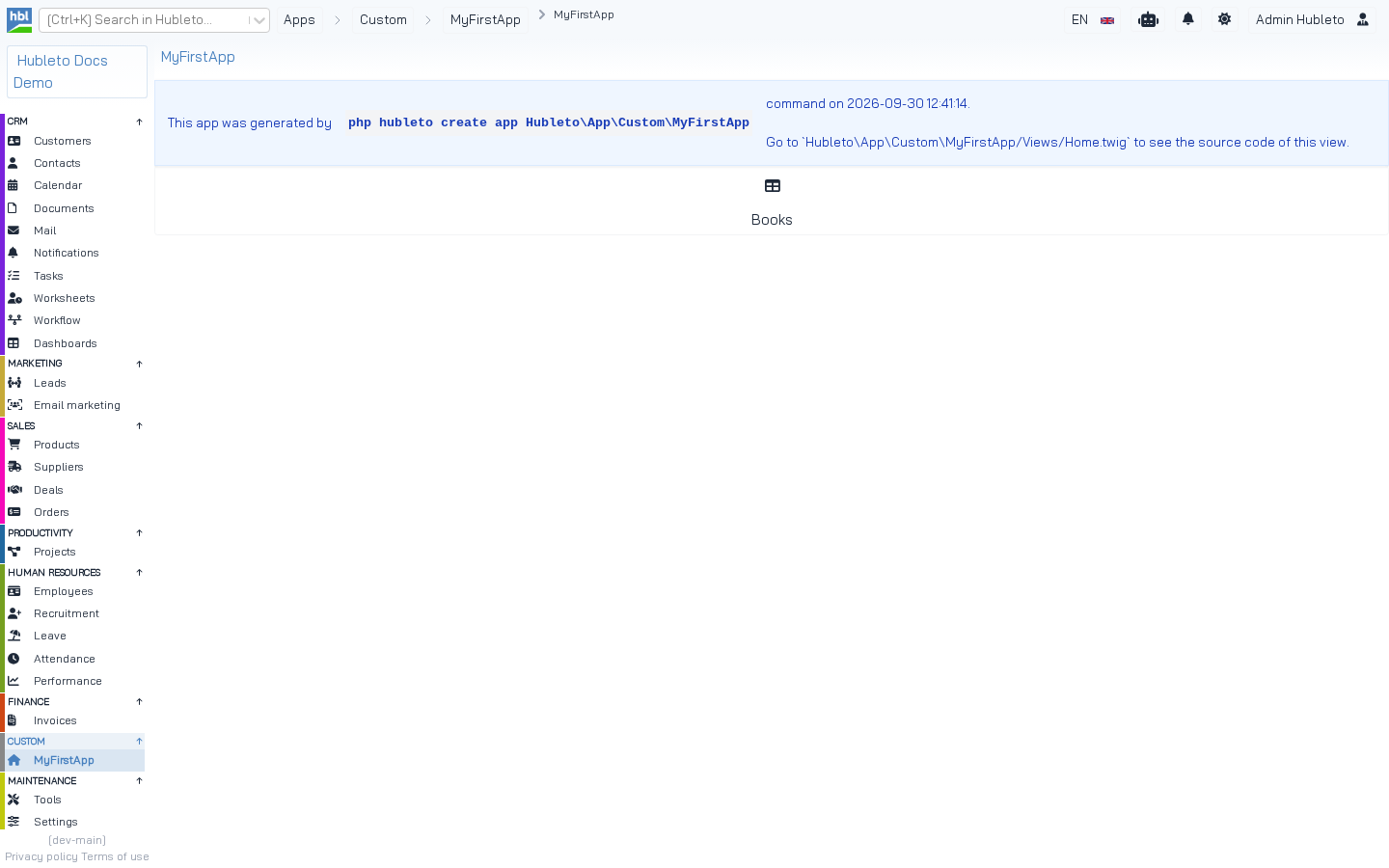Select MyFirstApp breadcrumb item

click(x=485, y=19)
